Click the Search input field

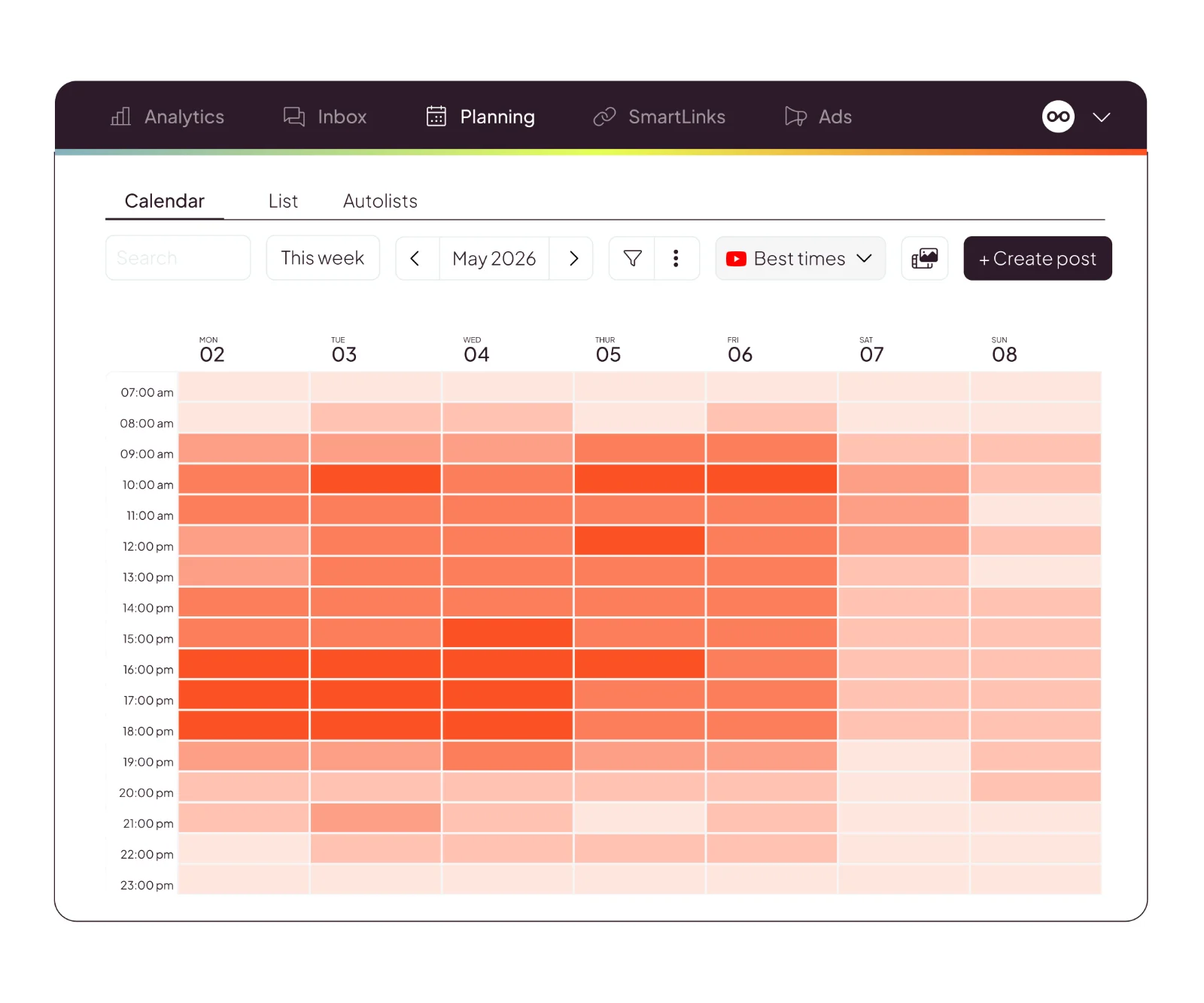tap(178, 258)
